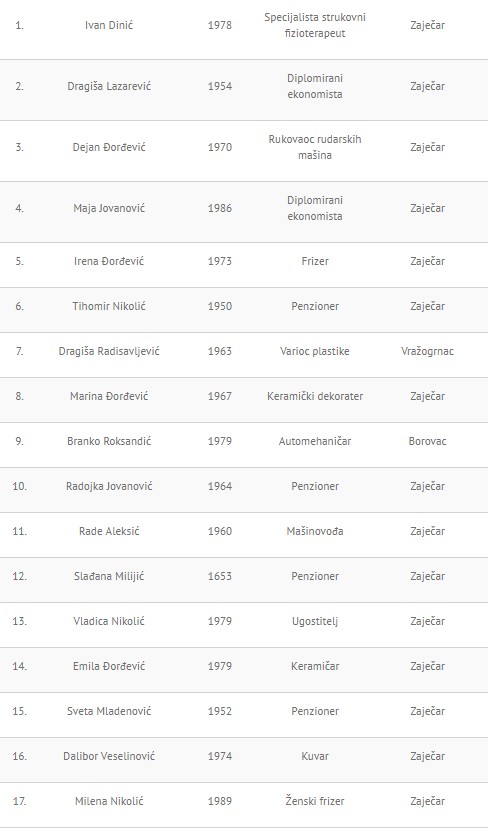
Task: Click the Kuvar occupation cell
Action: pos(315,756)
